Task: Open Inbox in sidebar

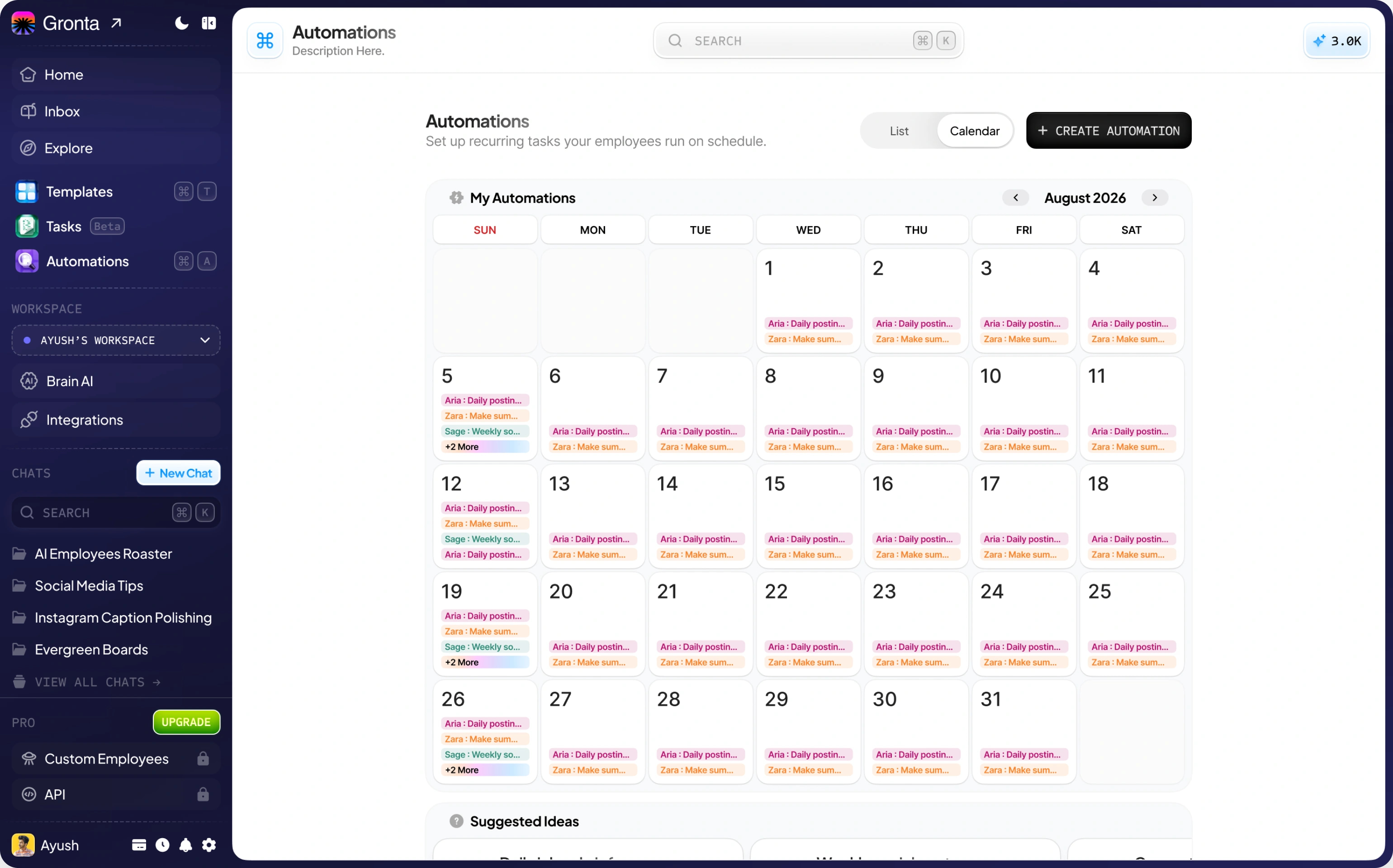Action: tap(116, 111)
